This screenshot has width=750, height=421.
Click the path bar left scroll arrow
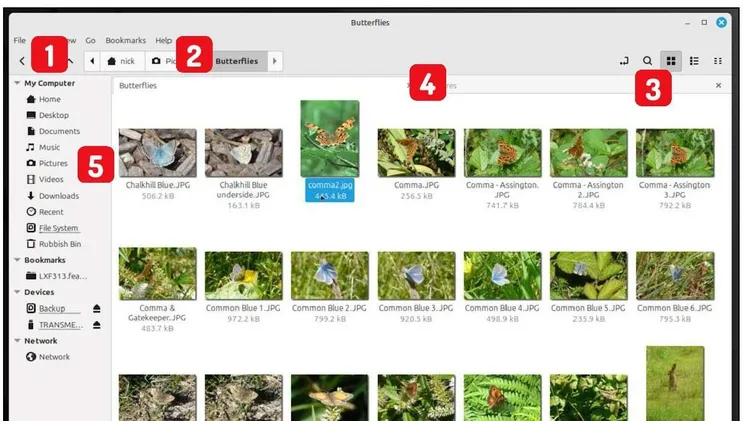click(92, 61)
